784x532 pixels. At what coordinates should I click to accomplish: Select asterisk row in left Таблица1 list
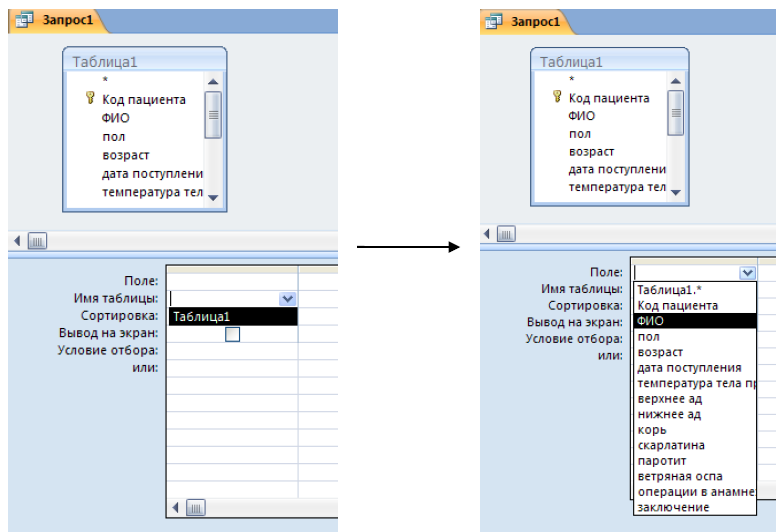pyautogui.click(x=106, y=80)
